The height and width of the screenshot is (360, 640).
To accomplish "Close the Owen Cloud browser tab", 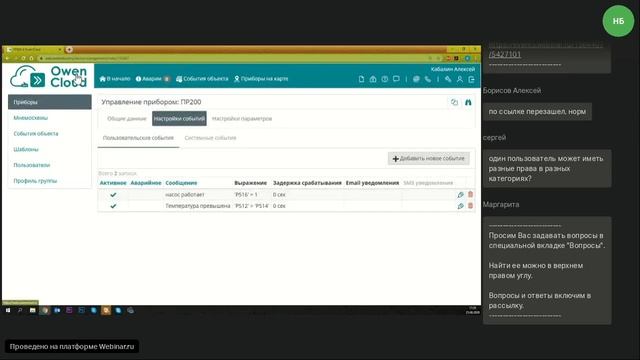I will click(60, 49).
